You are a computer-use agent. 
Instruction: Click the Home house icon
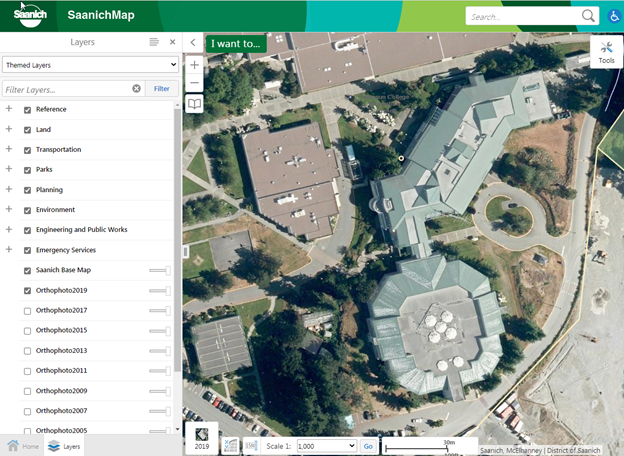coord(13,446)
